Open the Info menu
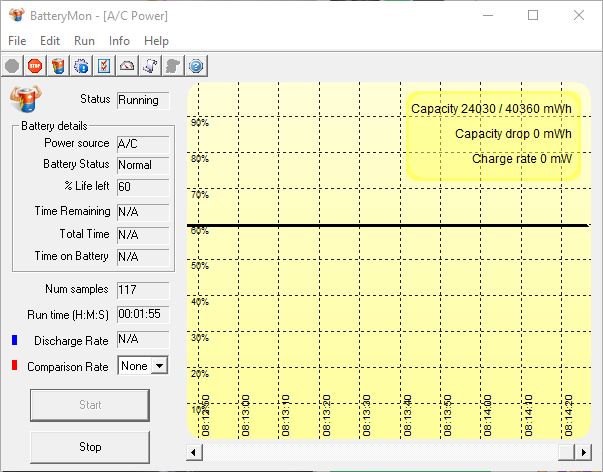 tap(119, 41)
